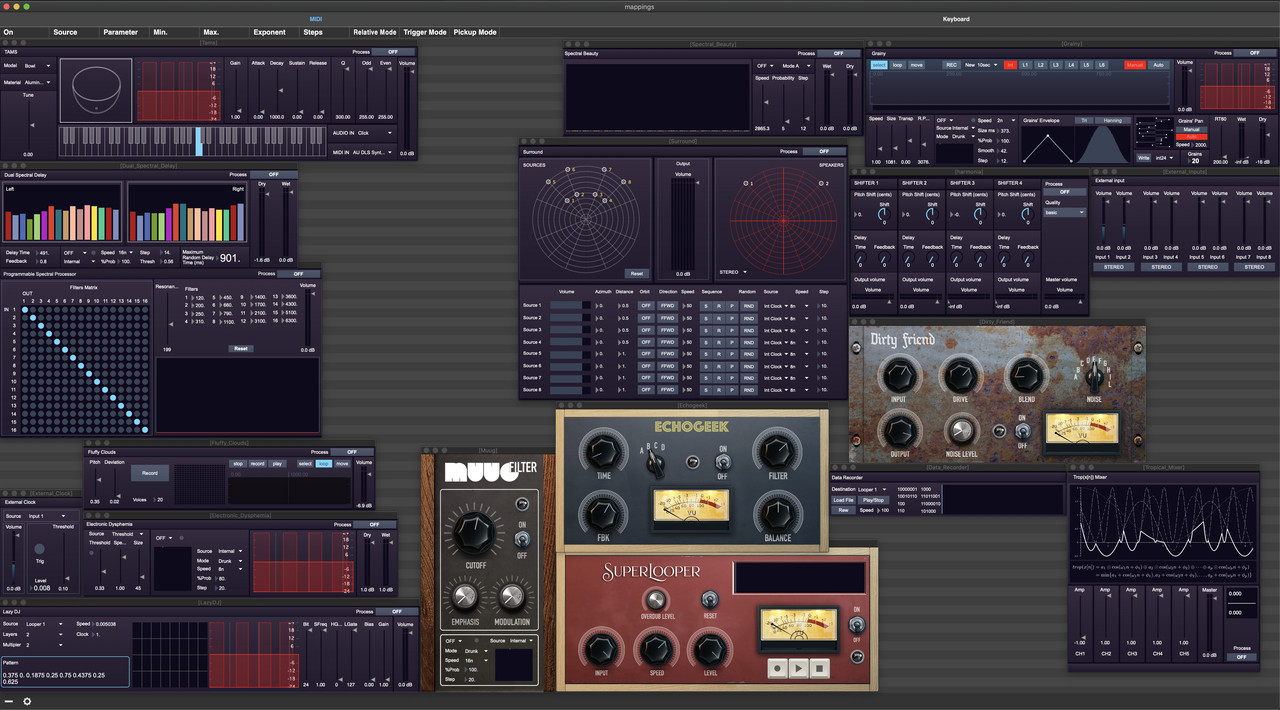1280x710 pixels.
Task: Click the Dirty Friend BLEND knob
Action: coord(1026,376)
